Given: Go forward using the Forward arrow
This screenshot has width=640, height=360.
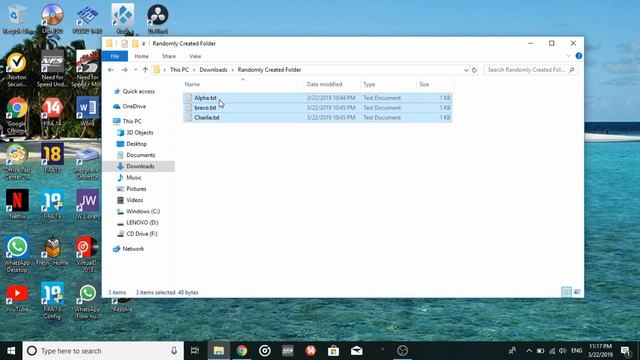Looking at the screenshot, I should pyautogui.click(x=124, y=70).
